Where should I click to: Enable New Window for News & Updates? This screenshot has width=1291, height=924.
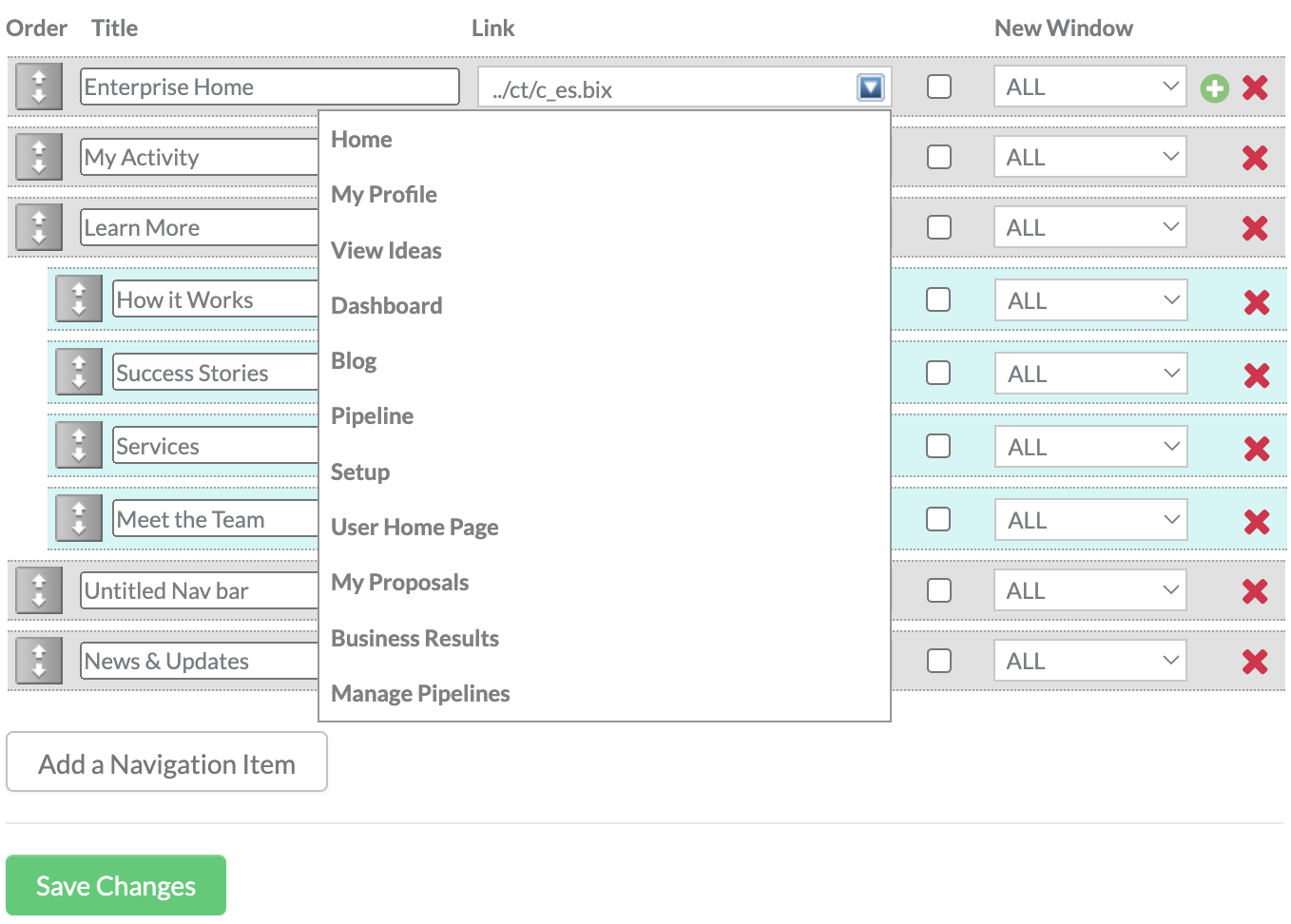(x=939, y=661)
